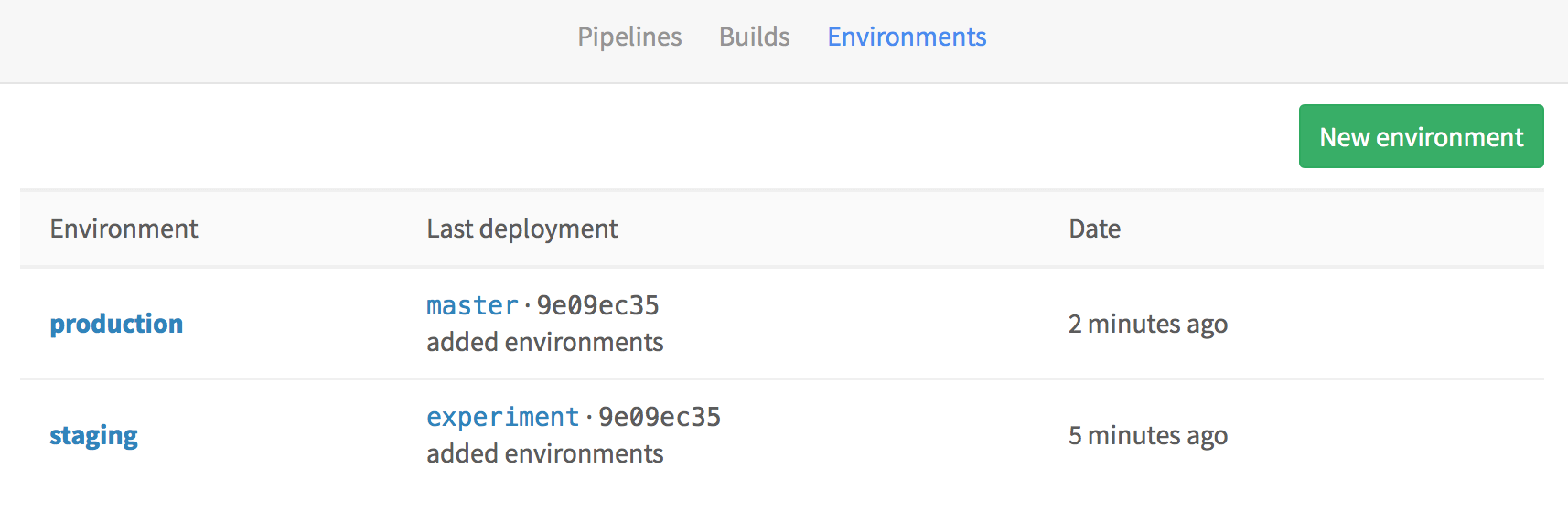Viewport: 1568px width, 532px height.
Task: Click commit 9e09ec35 in production row
Action: tap(598, 305)
